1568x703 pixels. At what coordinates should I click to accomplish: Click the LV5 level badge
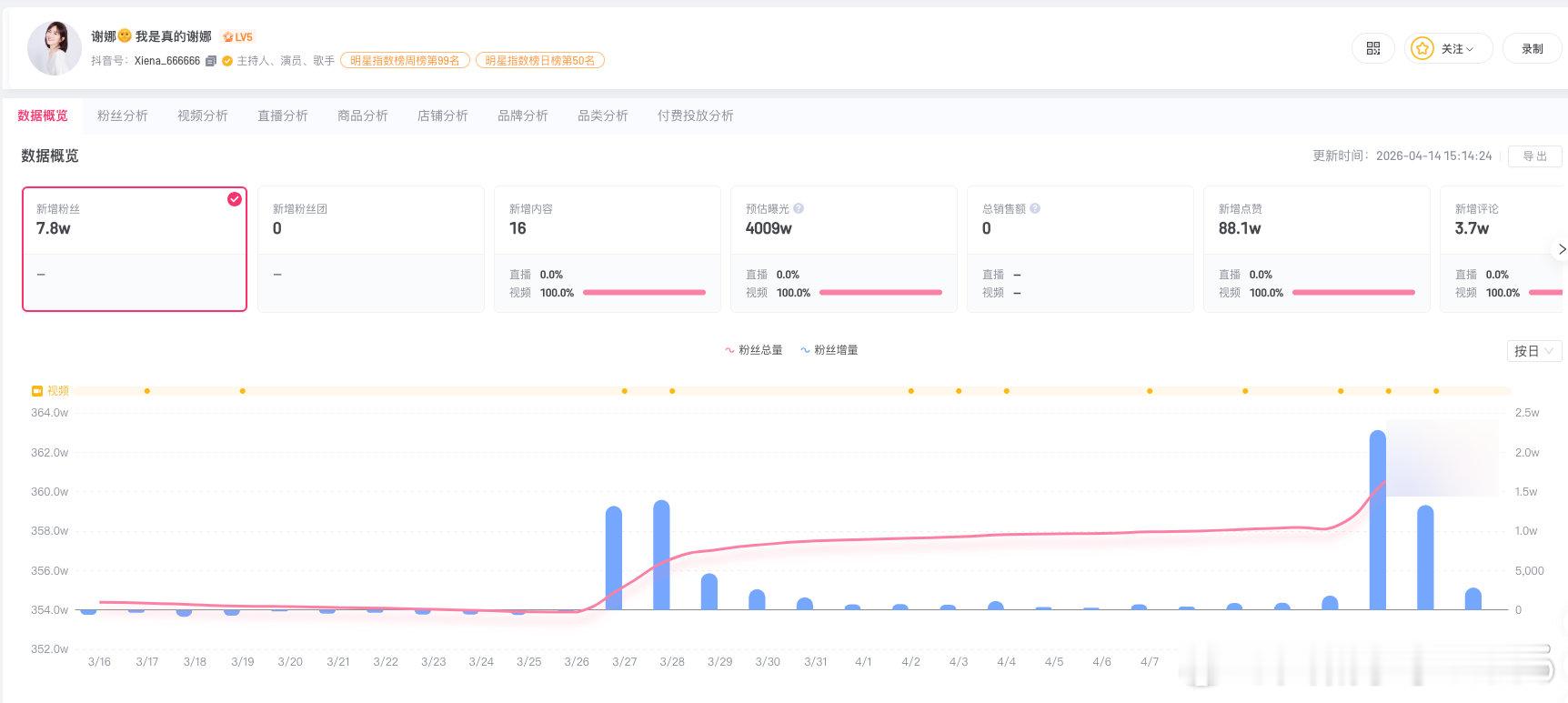pyautogui.click(x=238, y=37)
